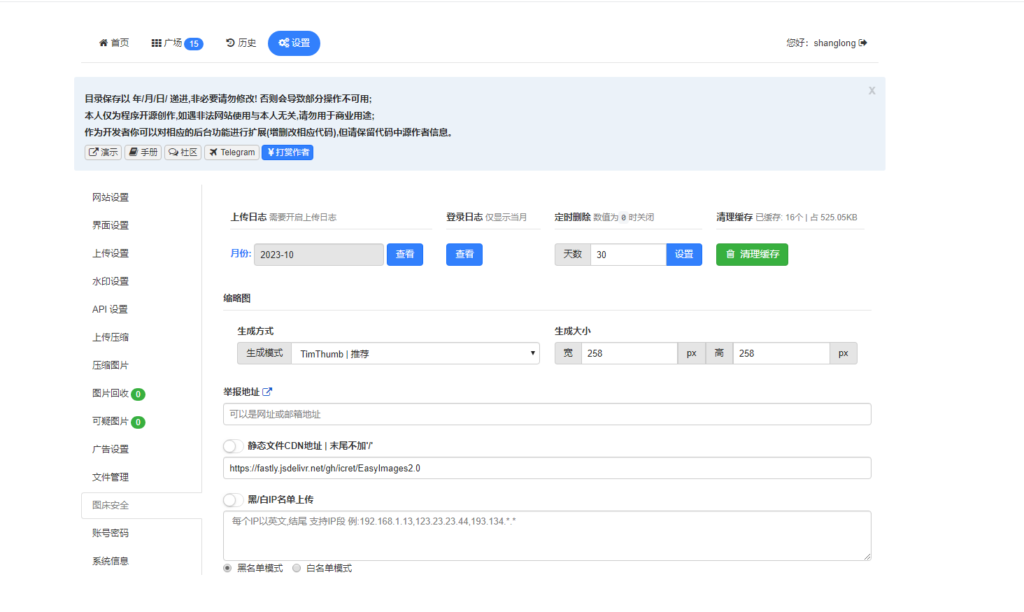The width and height of the screenshot is (1024, 612).
Task: Click 设置 button next to 天数 field
Action: click(683, 255)
